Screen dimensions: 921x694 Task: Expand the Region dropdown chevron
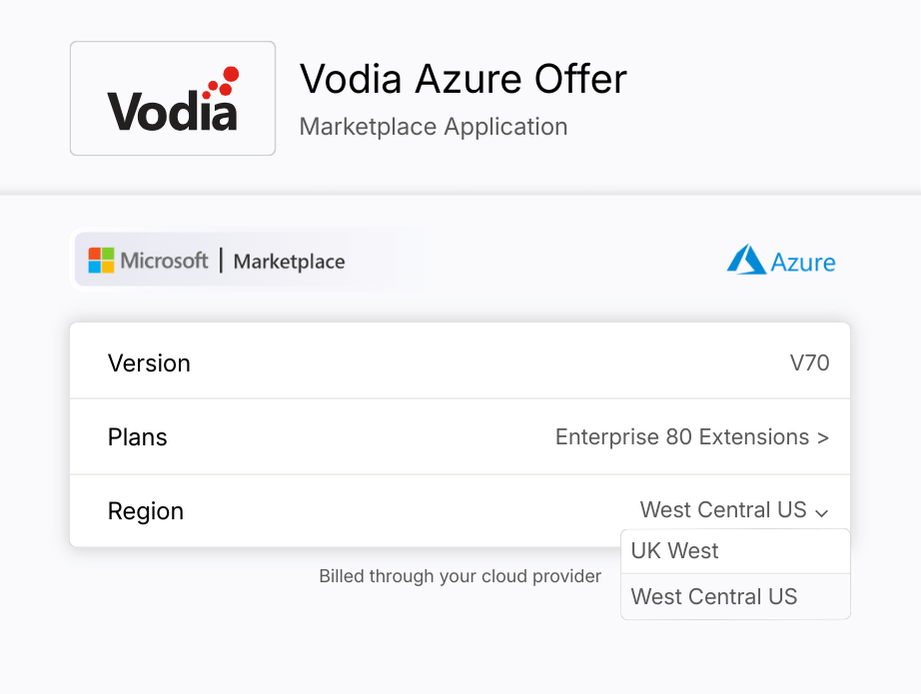point(822,512)
